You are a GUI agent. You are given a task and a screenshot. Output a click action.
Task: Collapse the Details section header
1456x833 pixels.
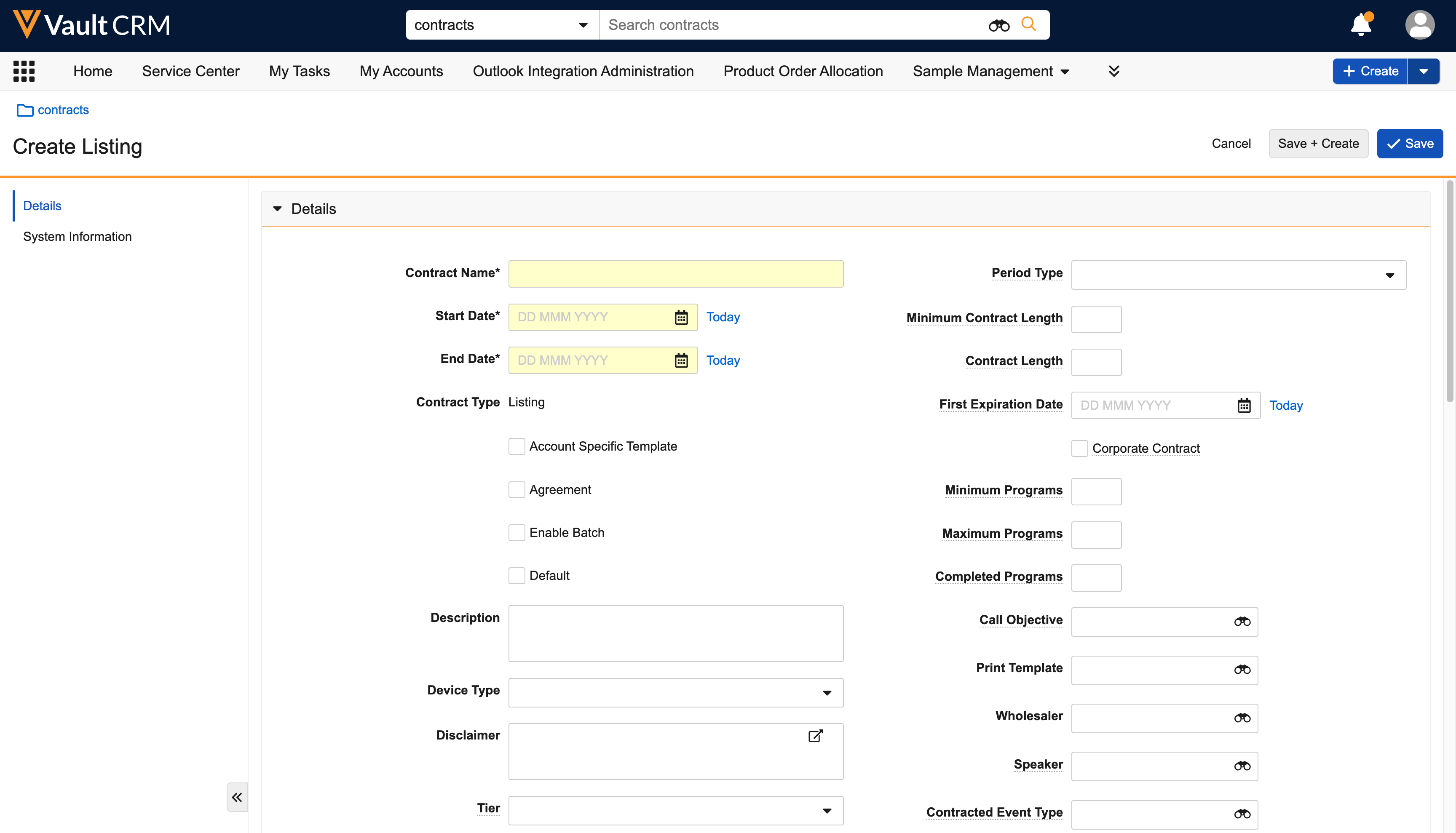(278, 209)
